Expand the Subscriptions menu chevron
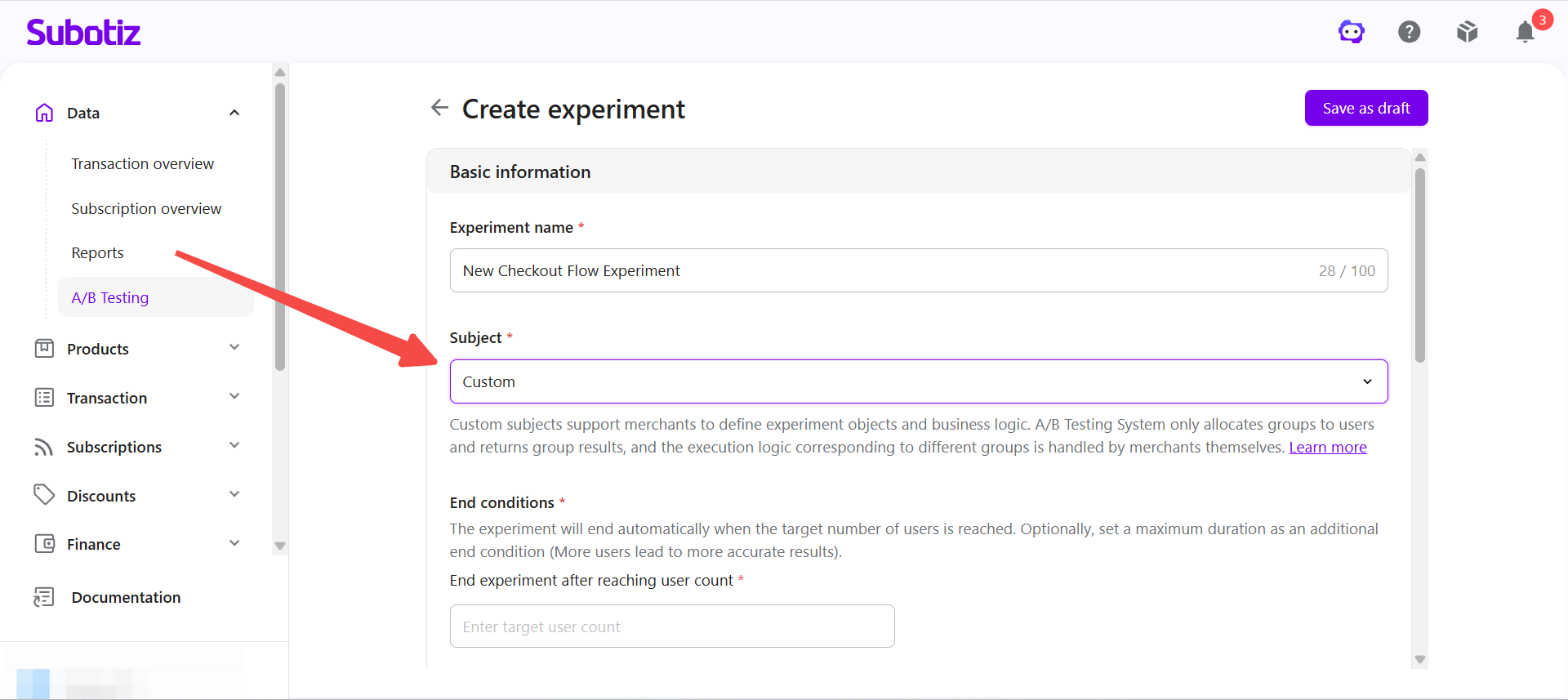Viewport: 1568px width, 700px height. tap(234, 446)
